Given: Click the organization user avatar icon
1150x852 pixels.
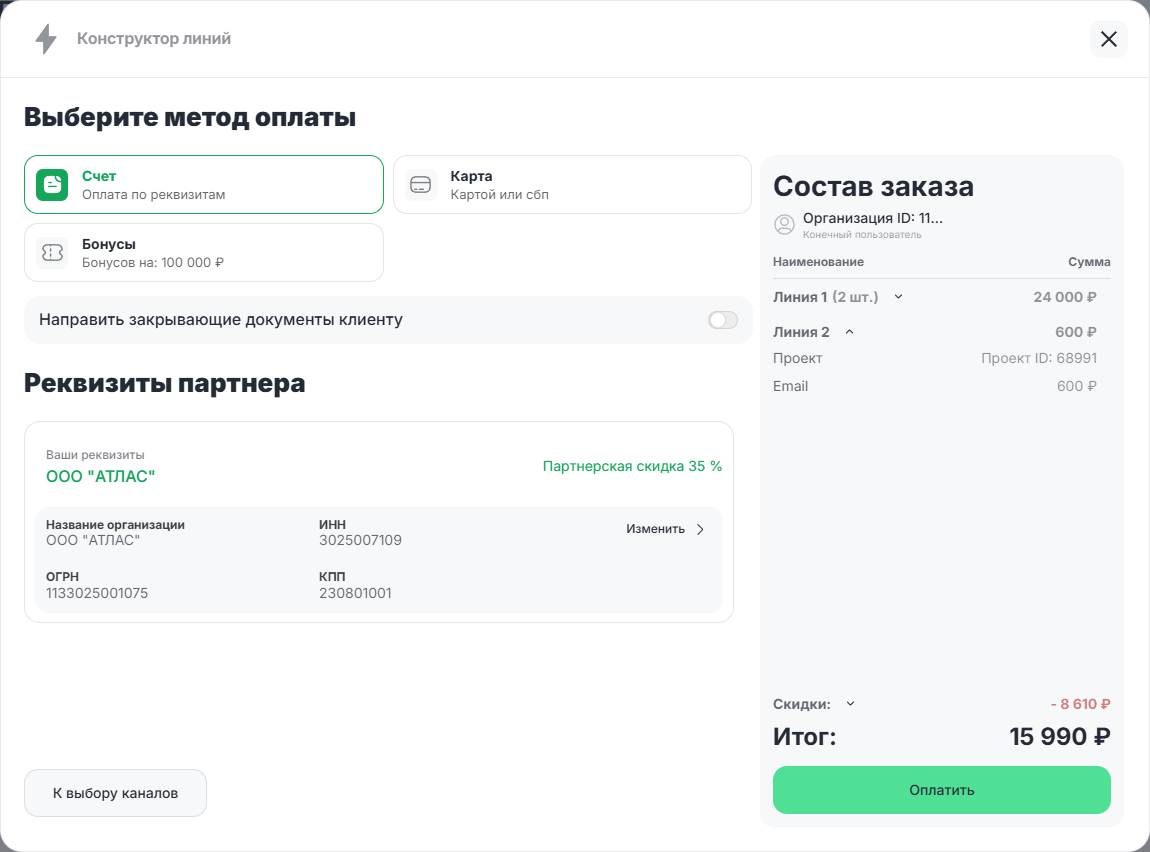Looking at the screenshot, I should [x=785, y=225].
